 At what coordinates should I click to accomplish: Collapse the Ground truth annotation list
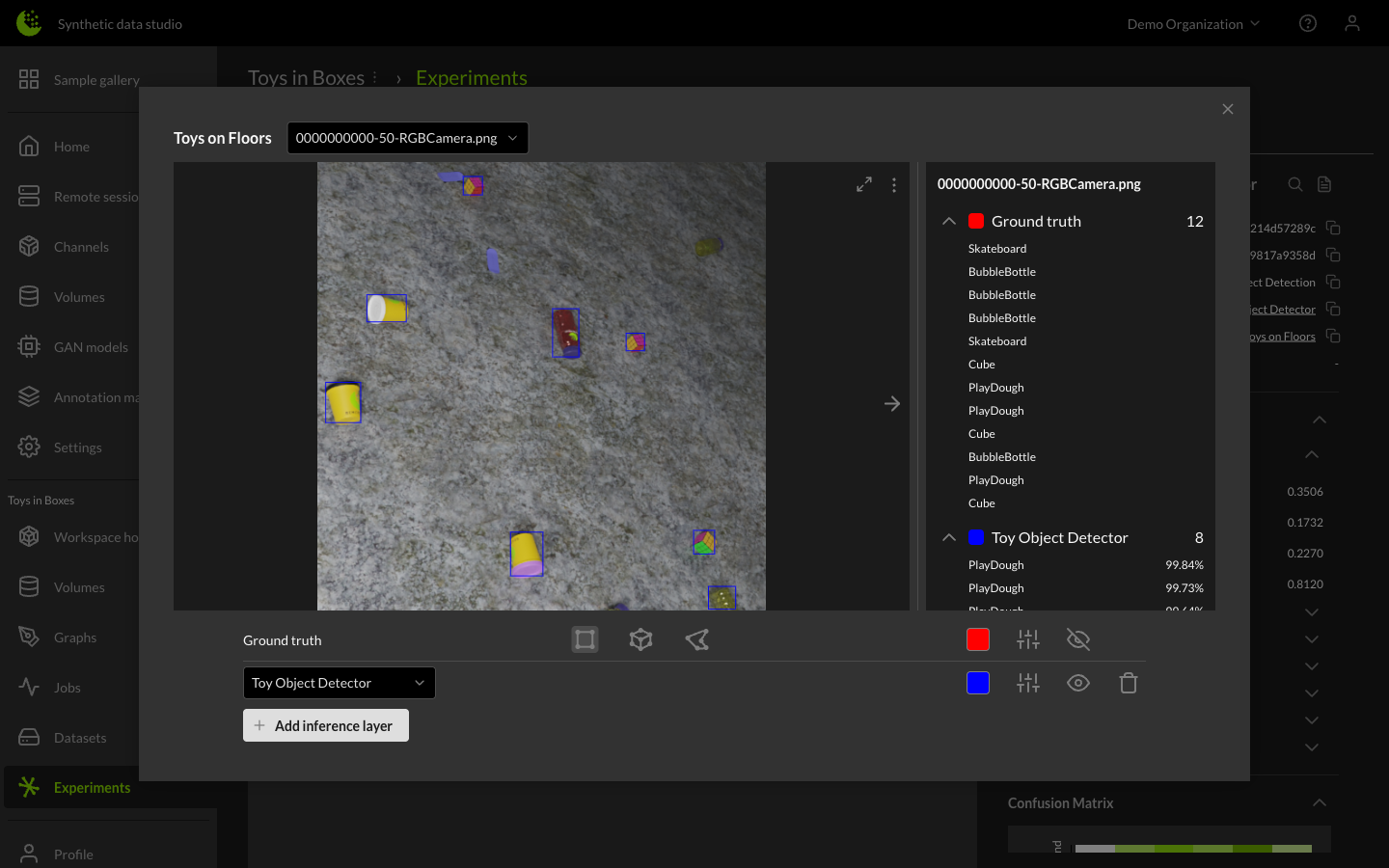click(x=948, y=221)
